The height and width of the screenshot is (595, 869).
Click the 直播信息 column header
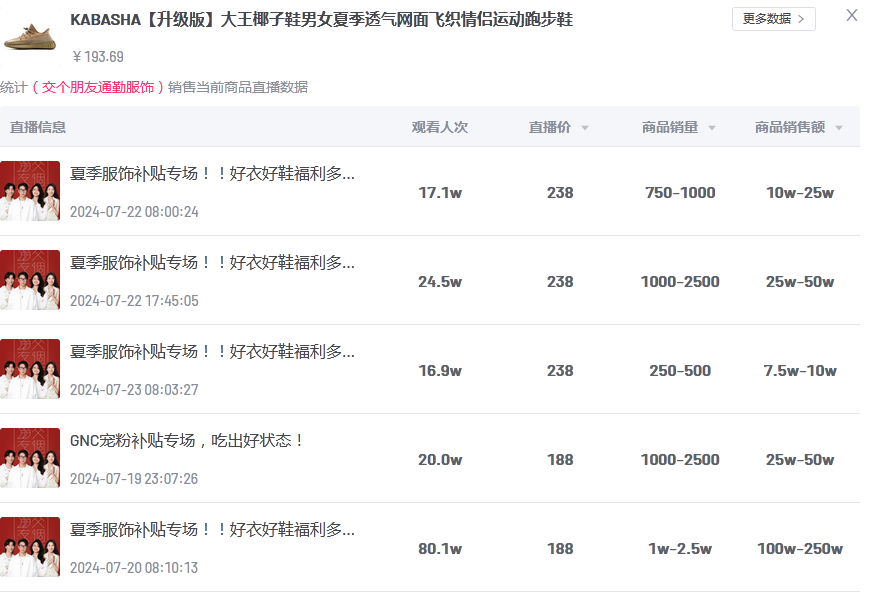click(x=38, y=127)
